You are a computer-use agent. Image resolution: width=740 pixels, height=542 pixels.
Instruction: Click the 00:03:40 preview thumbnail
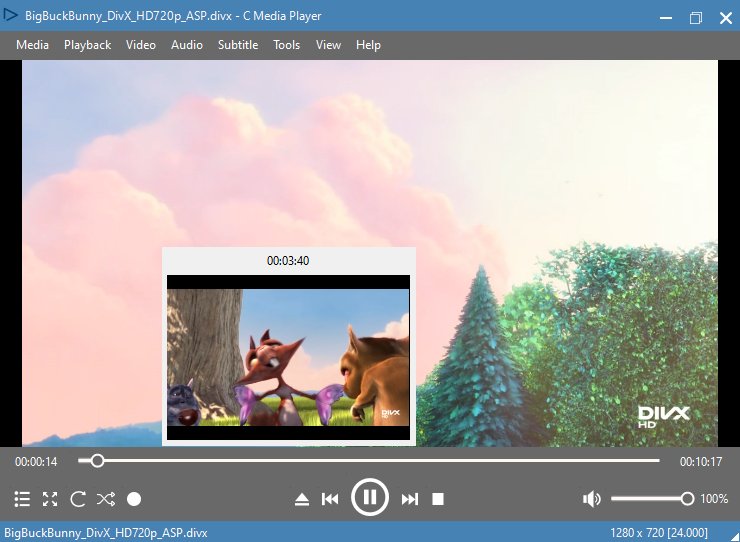coord(288,357)
